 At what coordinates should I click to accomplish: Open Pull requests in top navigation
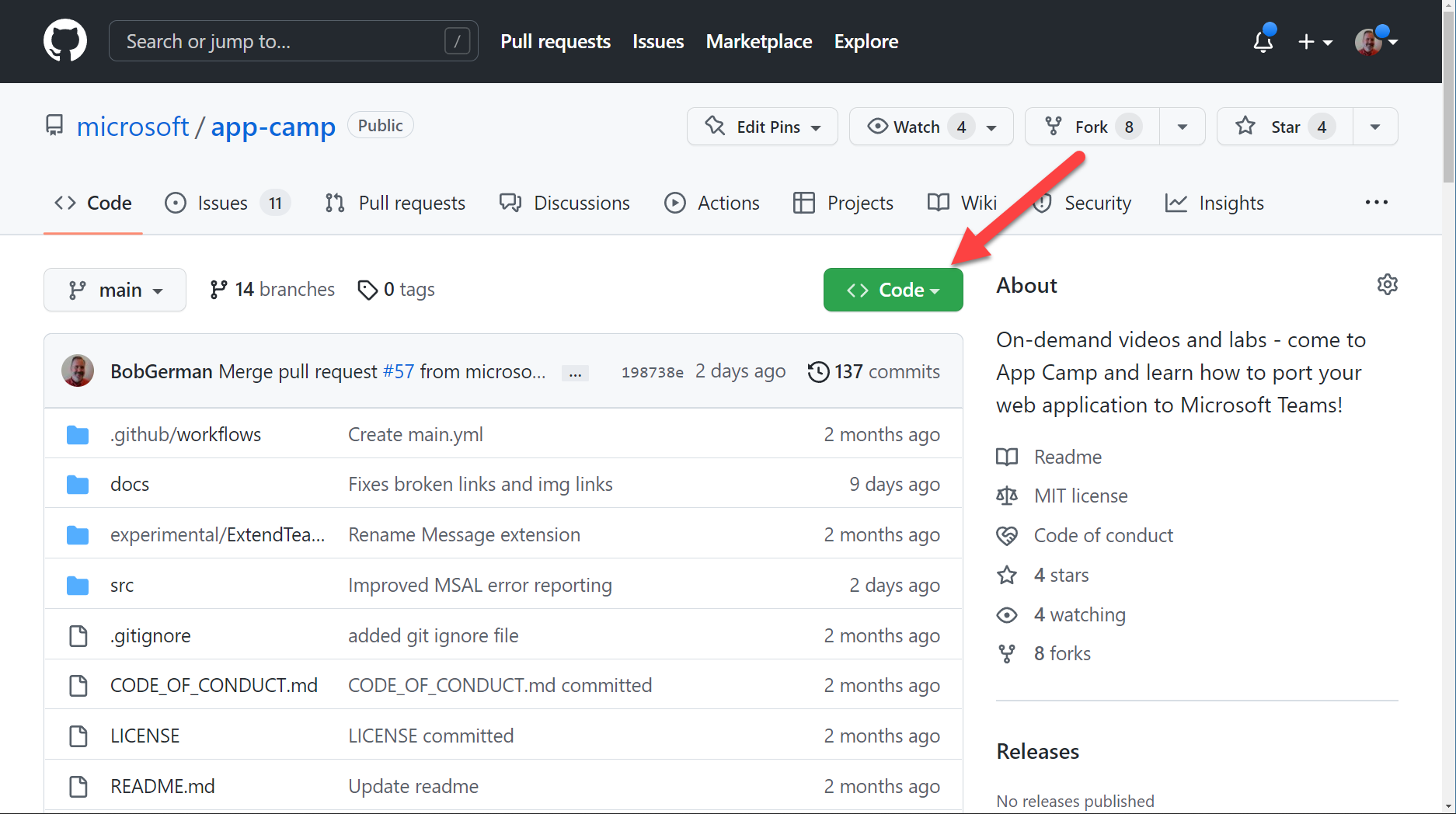tap(556, 41)
